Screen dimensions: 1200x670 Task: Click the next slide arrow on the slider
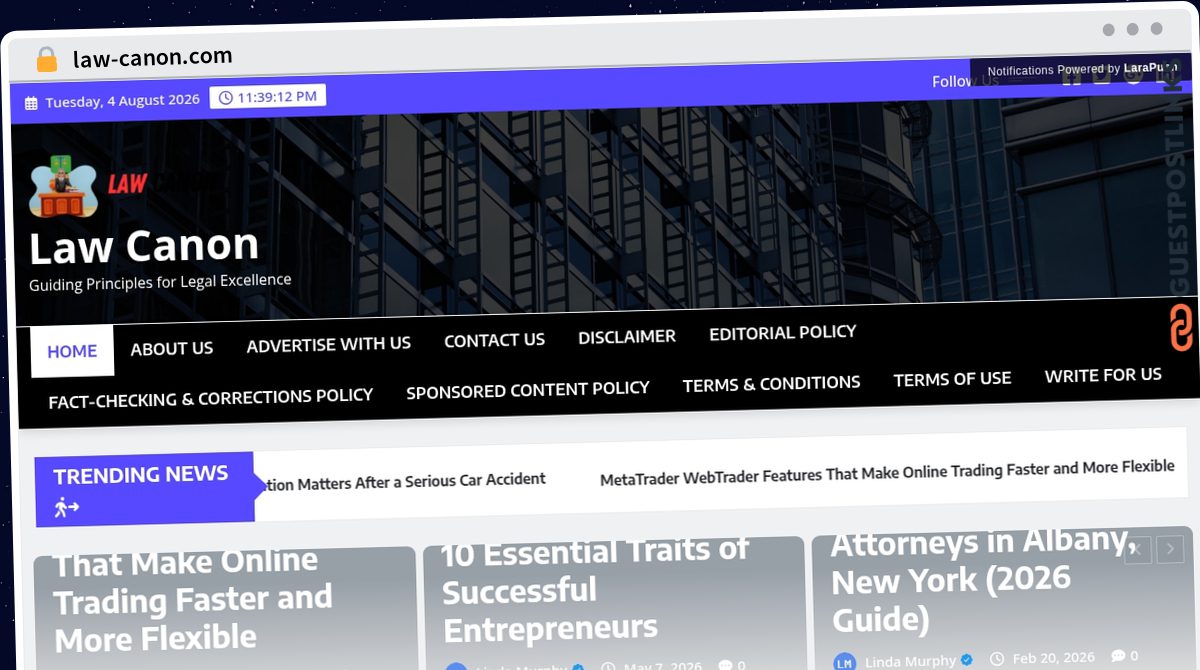[1170, 549]
